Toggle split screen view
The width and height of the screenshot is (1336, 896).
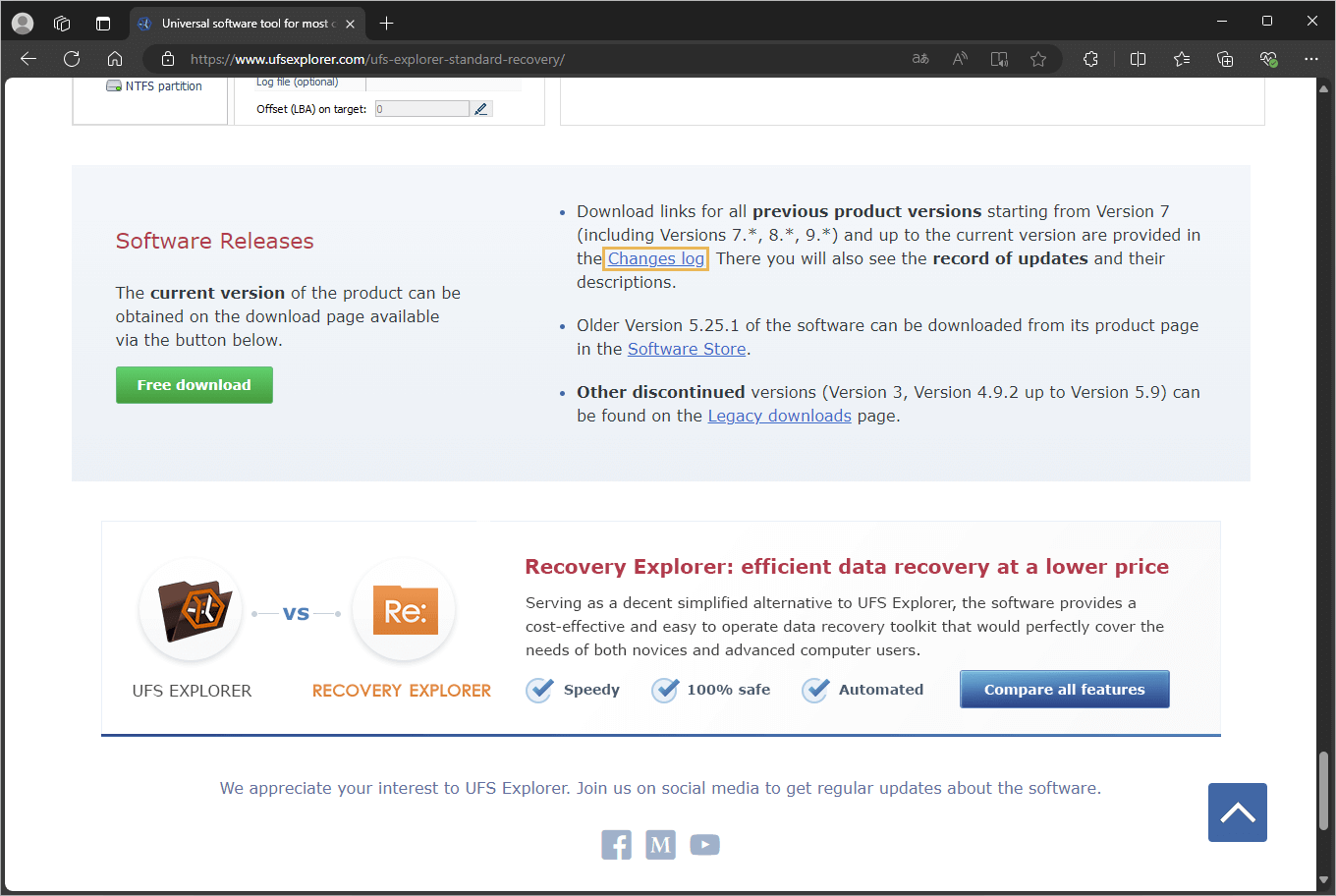coord(1139,59)
